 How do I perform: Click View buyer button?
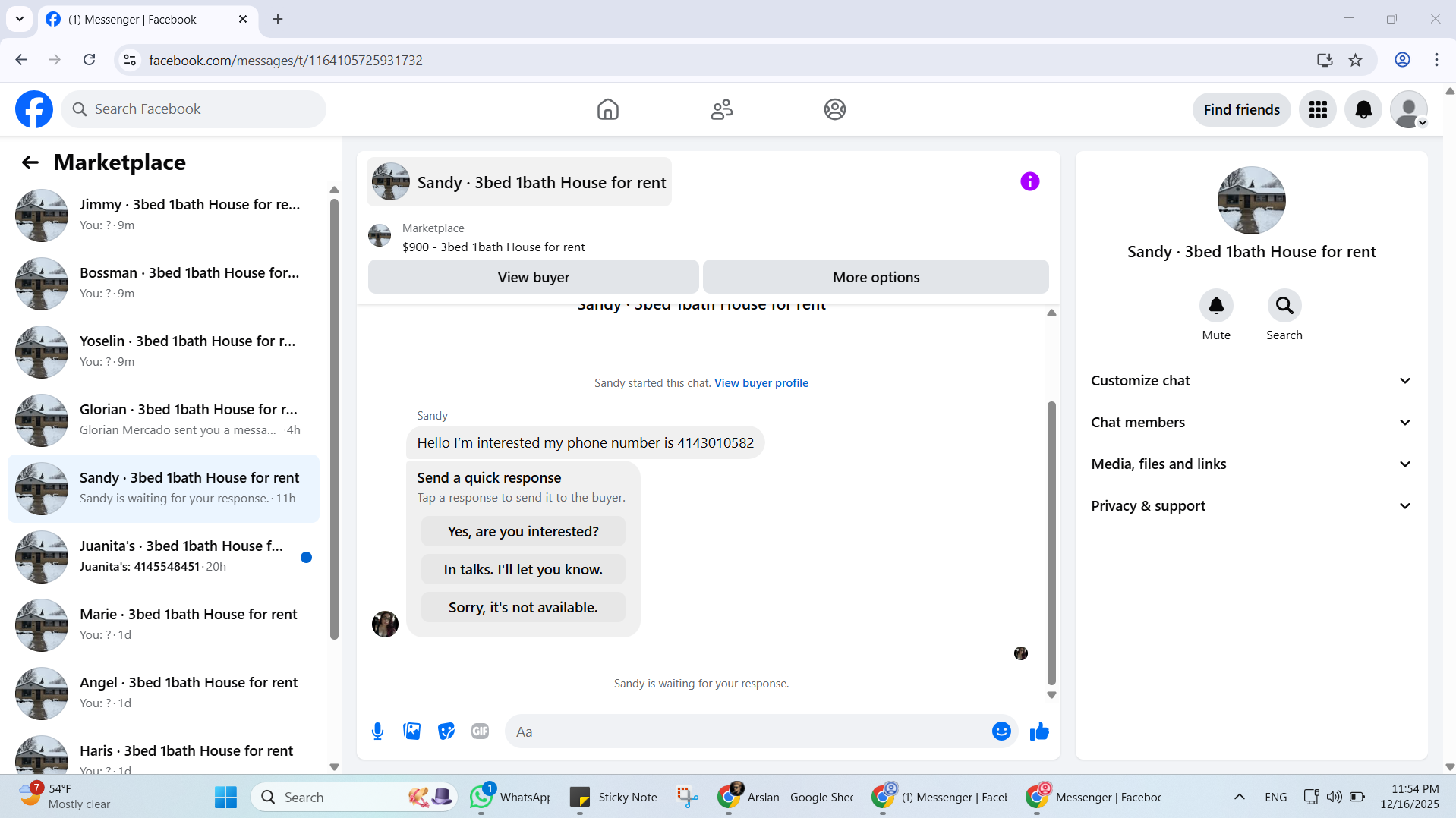(533, 277)
